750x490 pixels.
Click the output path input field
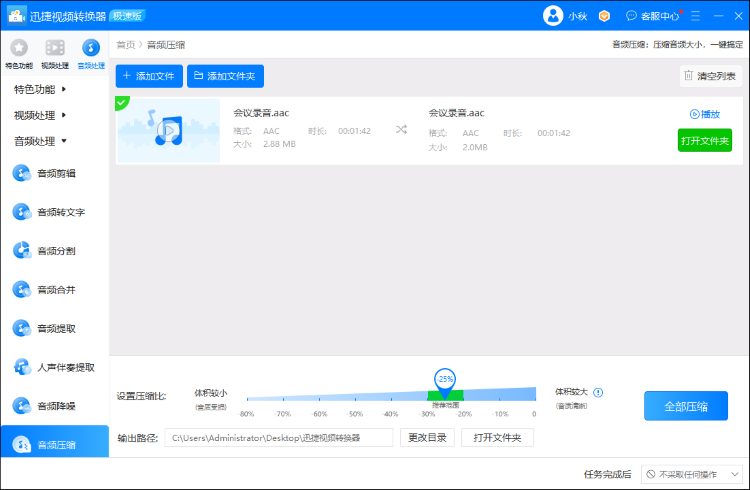click(279, 438)
